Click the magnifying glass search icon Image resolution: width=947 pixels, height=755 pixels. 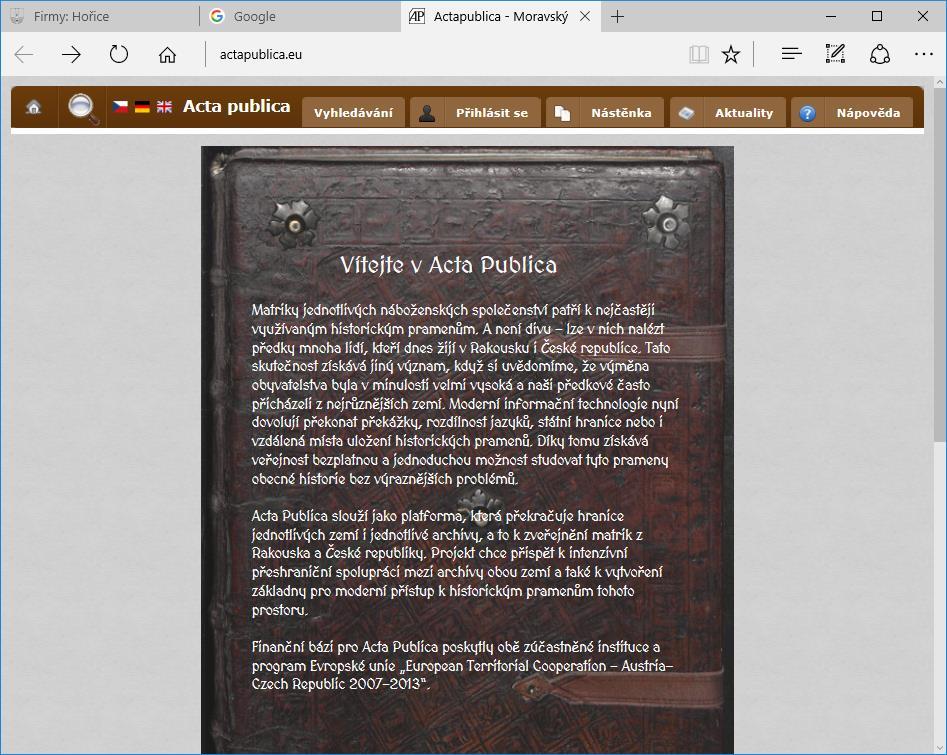tap(83, 108)
